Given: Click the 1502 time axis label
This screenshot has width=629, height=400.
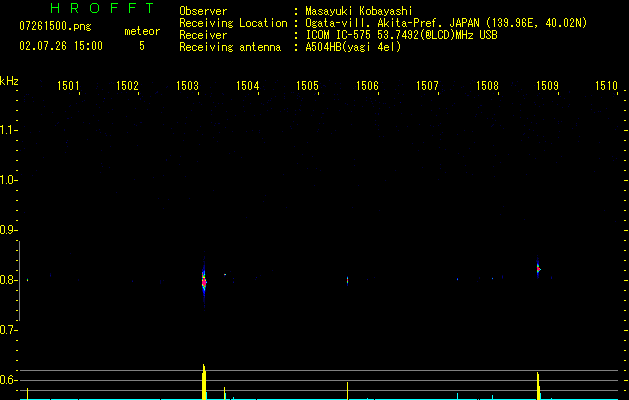Looking at the screenshot, I should 127,86.
